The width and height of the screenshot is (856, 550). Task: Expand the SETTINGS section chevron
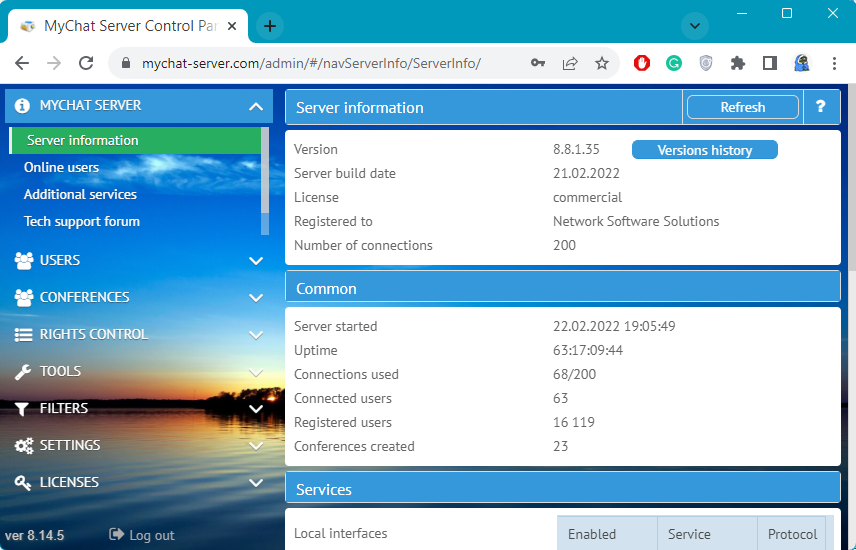tap(255, 446)
